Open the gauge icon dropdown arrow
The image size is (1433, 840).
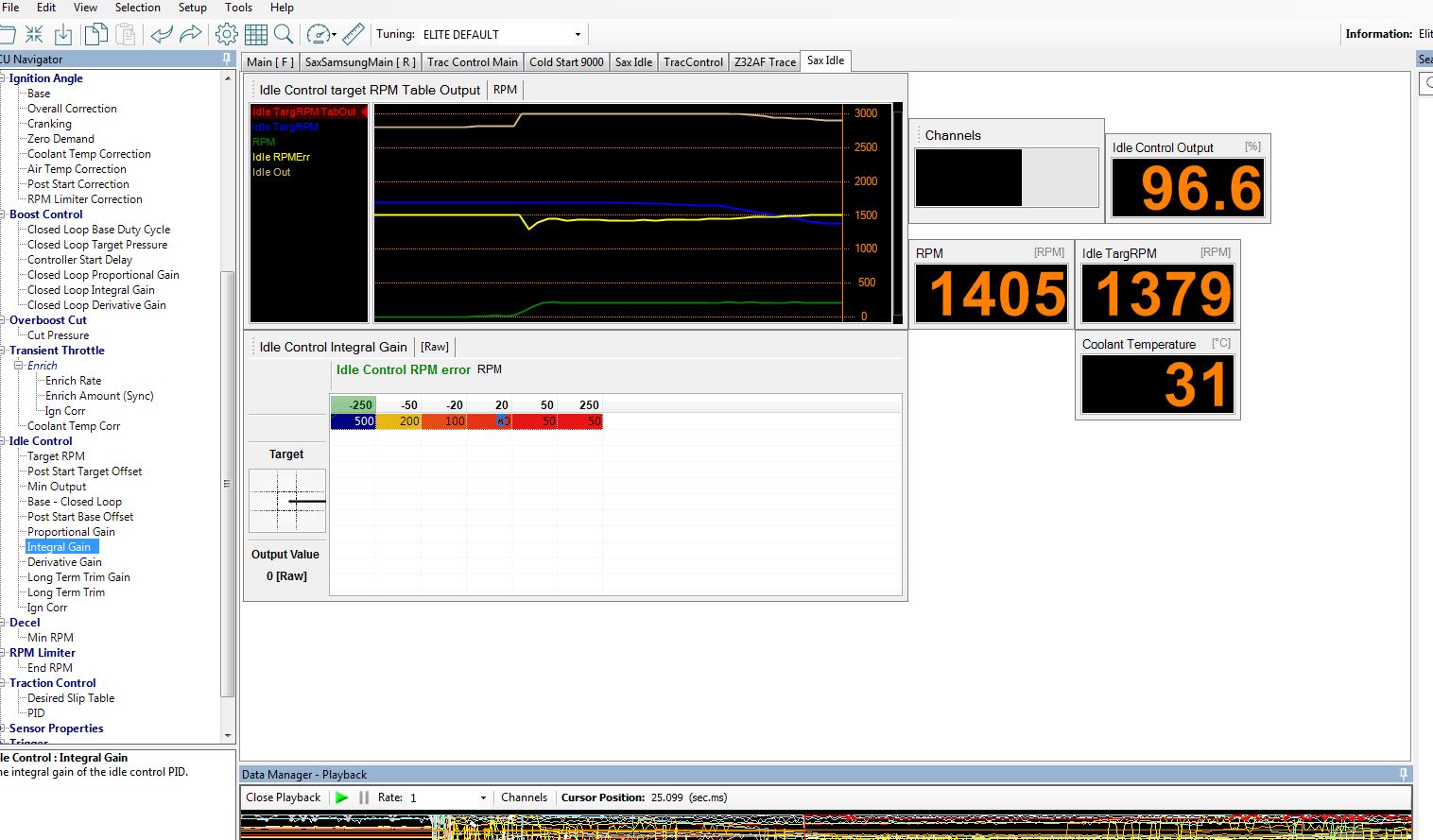[334, 36]
